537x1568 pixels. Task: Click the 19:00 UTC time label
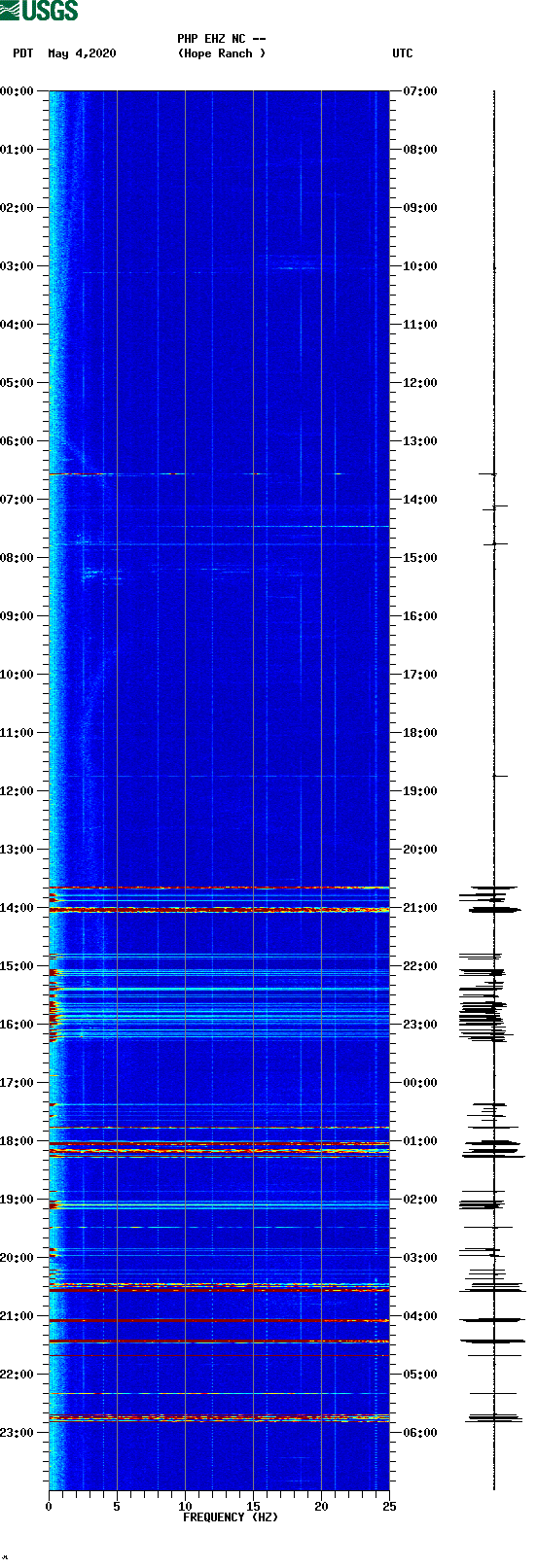(x=420, y=791)
